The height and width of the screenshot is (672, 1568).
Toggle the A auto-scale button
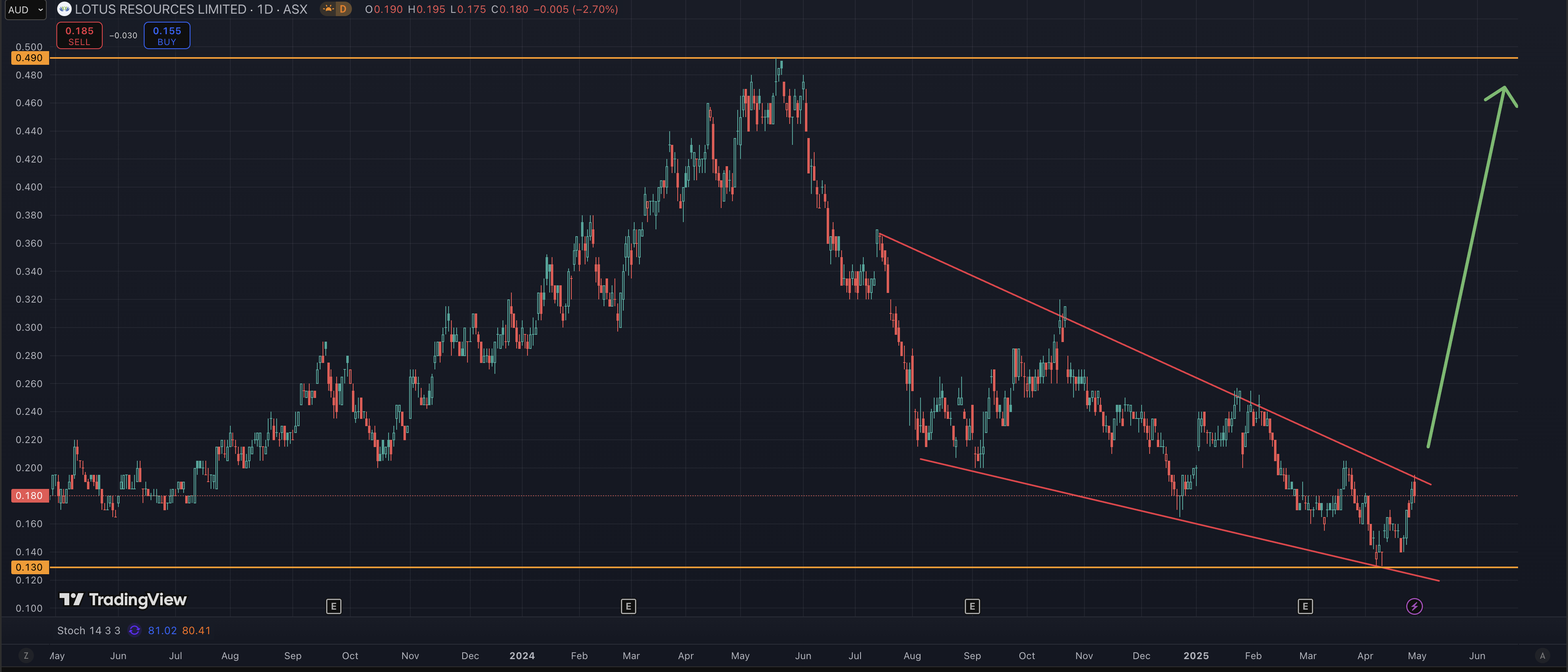(1542, 656)
